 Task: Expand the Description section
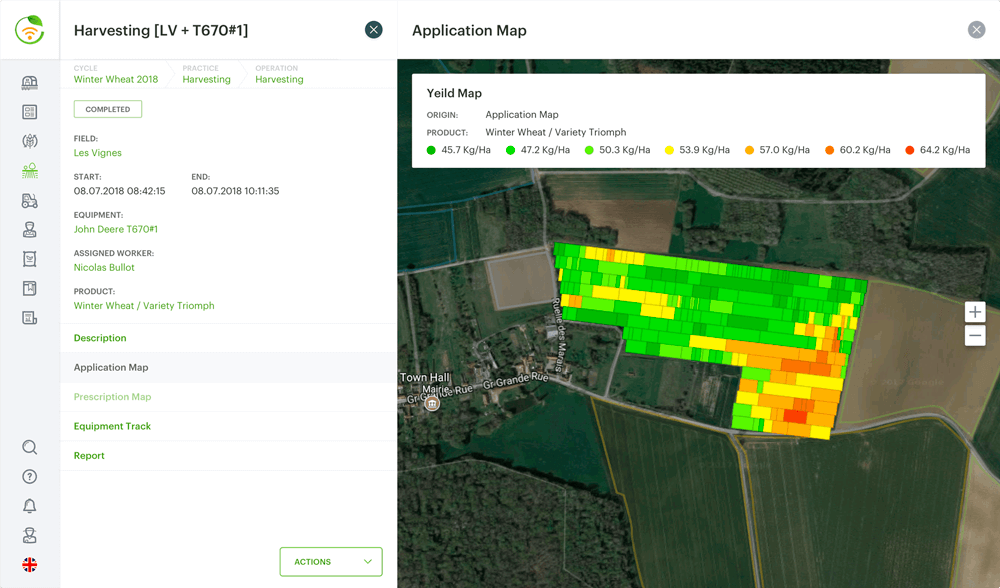click(x=100, y=338)
